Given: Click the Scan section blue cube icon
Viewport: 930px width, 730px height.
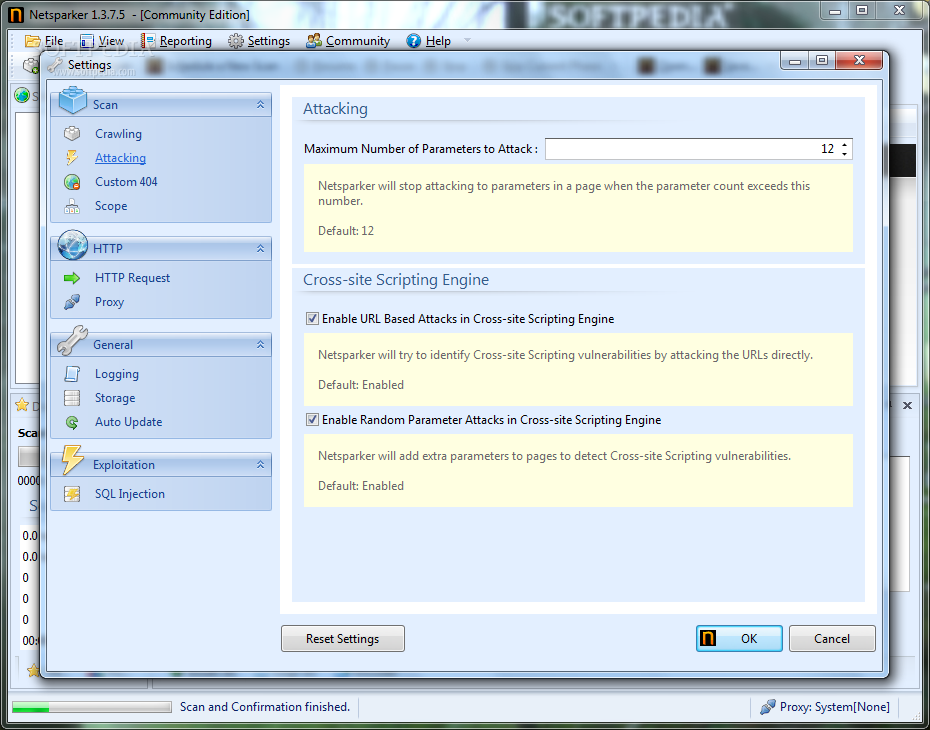Looking at the screenshot, I should point(73,100).
